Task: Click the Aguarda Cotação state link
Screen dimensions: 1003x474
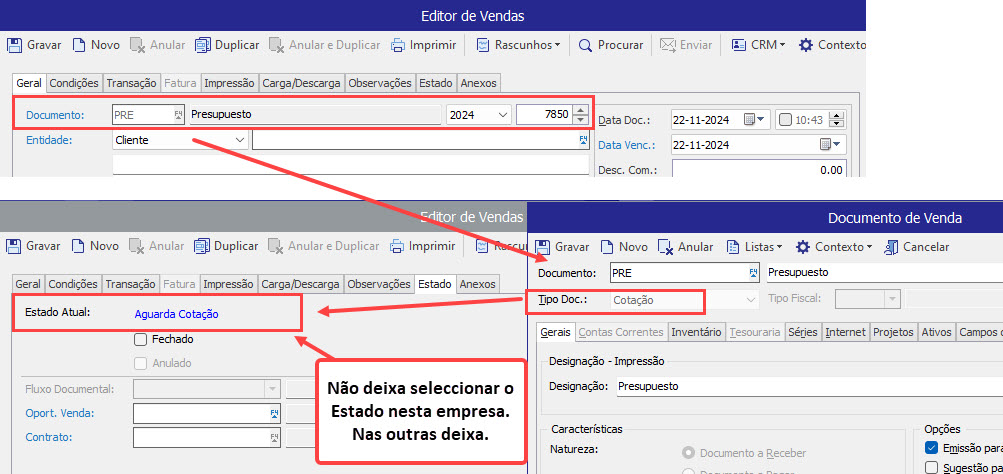Action: click(x=176, y=313)
